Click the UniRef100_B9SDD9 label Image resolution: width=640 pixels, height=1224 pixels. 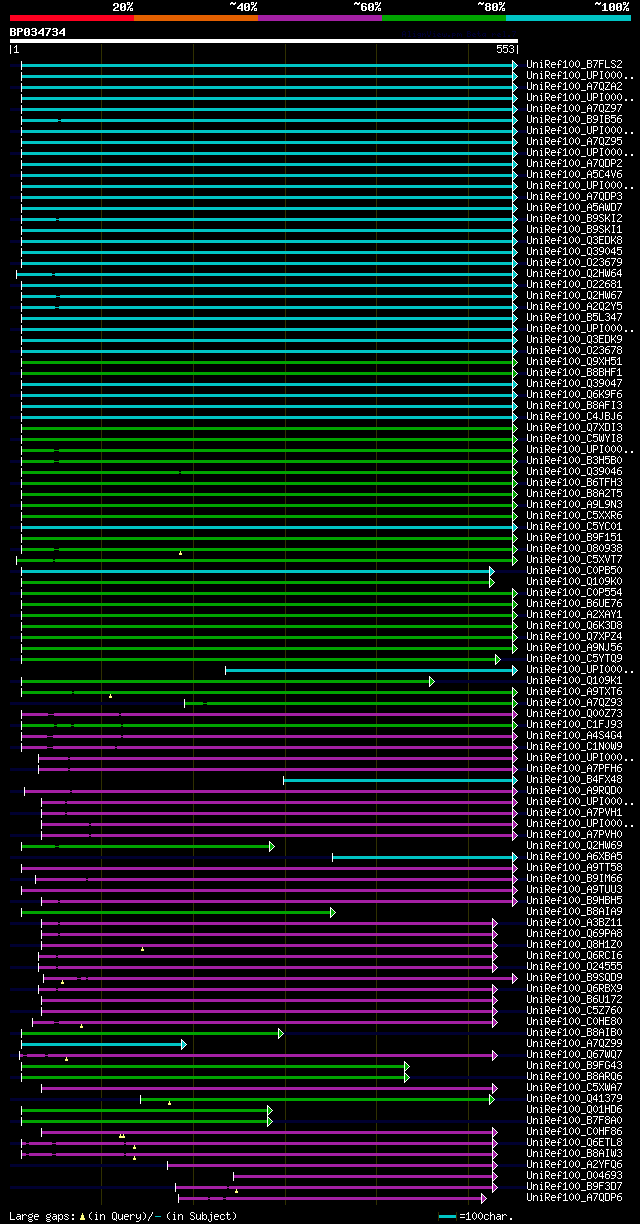575,978
